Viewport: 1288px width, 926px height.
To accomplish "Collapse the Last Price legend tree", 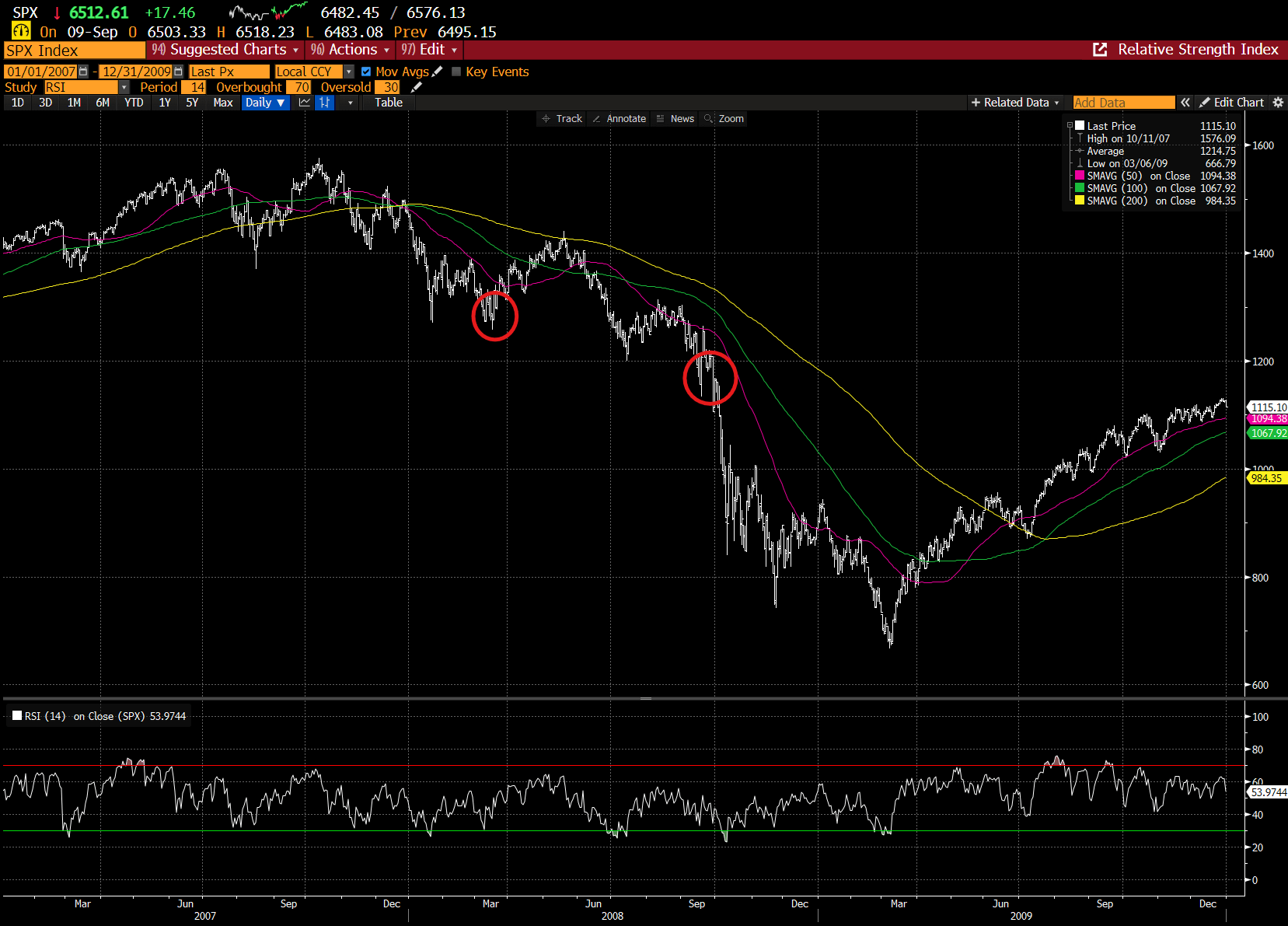I will pos(1070,125).
